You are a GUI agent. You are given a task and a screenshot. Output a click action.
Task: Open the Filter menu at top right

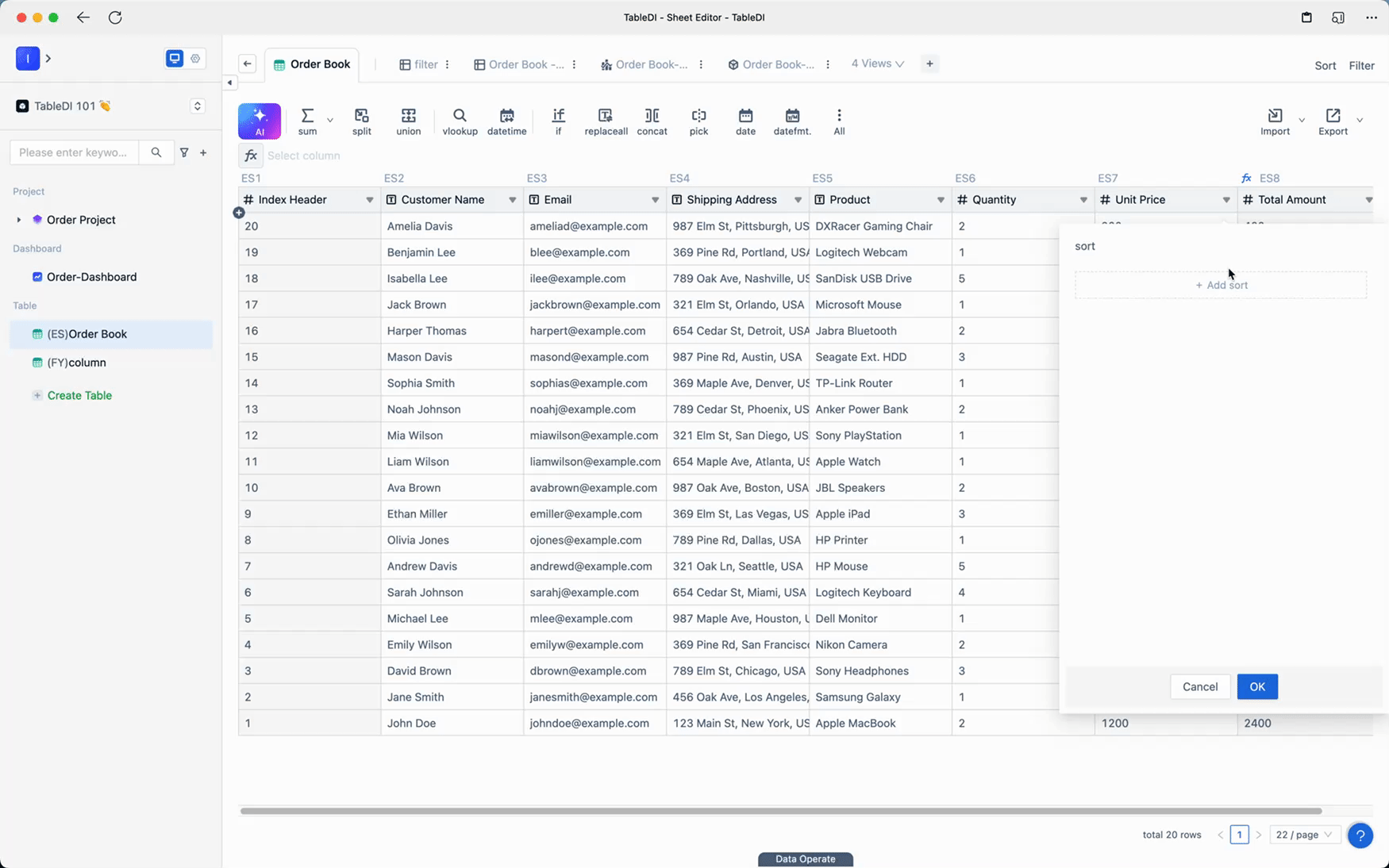(1361, 66)
